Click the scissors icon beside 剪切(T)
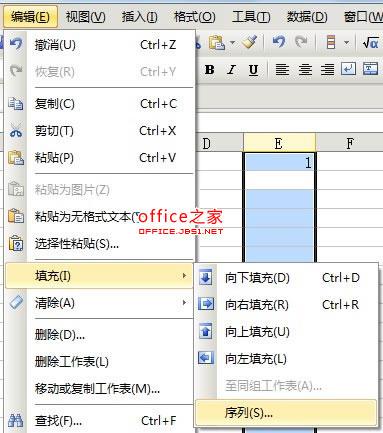Viewport: 383px width, 433px height. 16,131
